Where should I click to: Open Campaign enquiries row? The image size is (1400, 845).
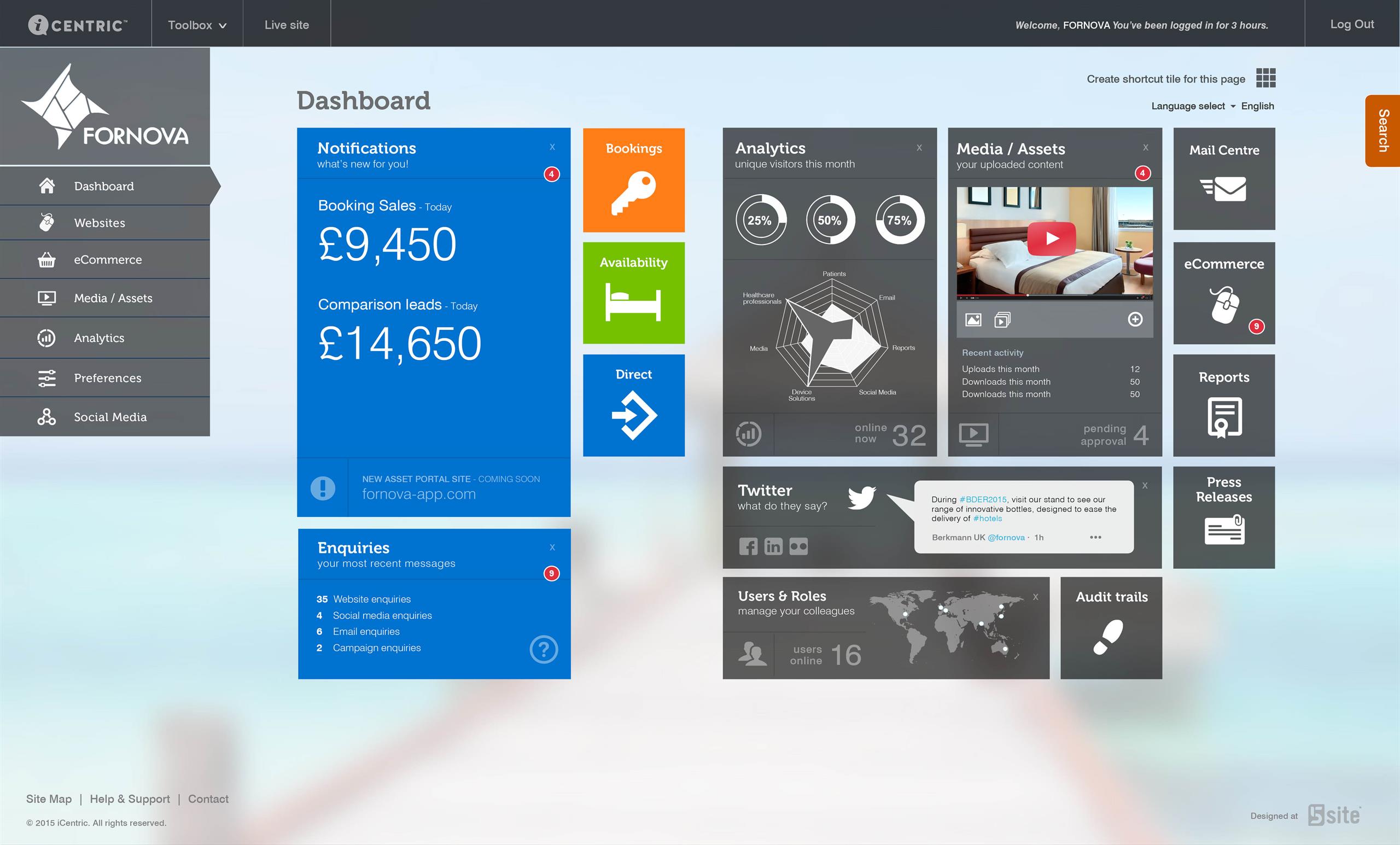tap(369, 648)
